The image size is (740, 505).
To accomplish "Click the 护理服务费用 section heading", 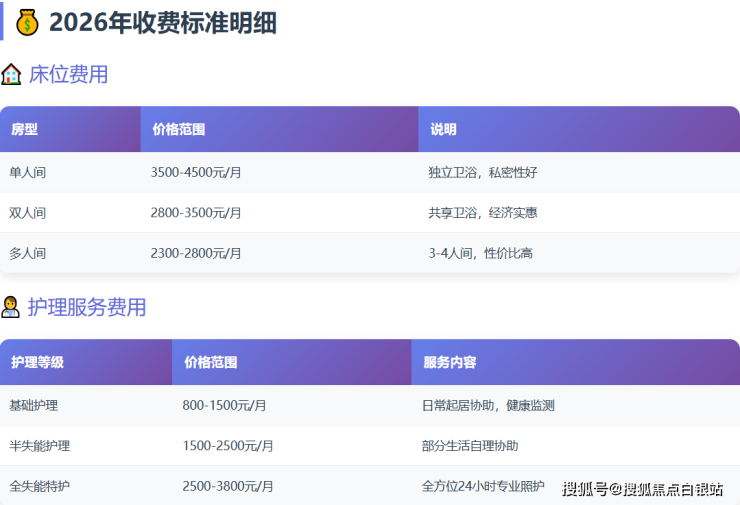I will 87,307.
